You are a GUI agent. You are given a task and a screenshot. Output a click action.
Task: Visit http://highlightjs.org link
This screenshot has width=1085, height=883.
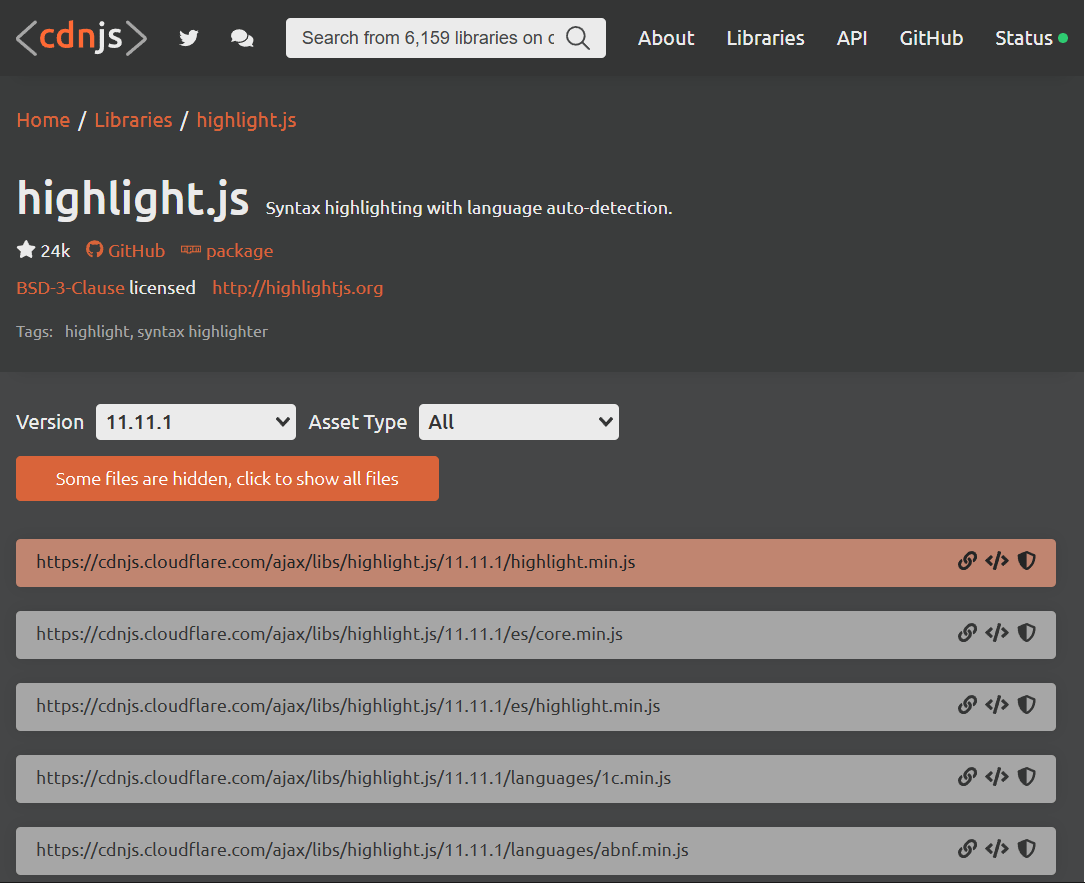pos(298,288)
